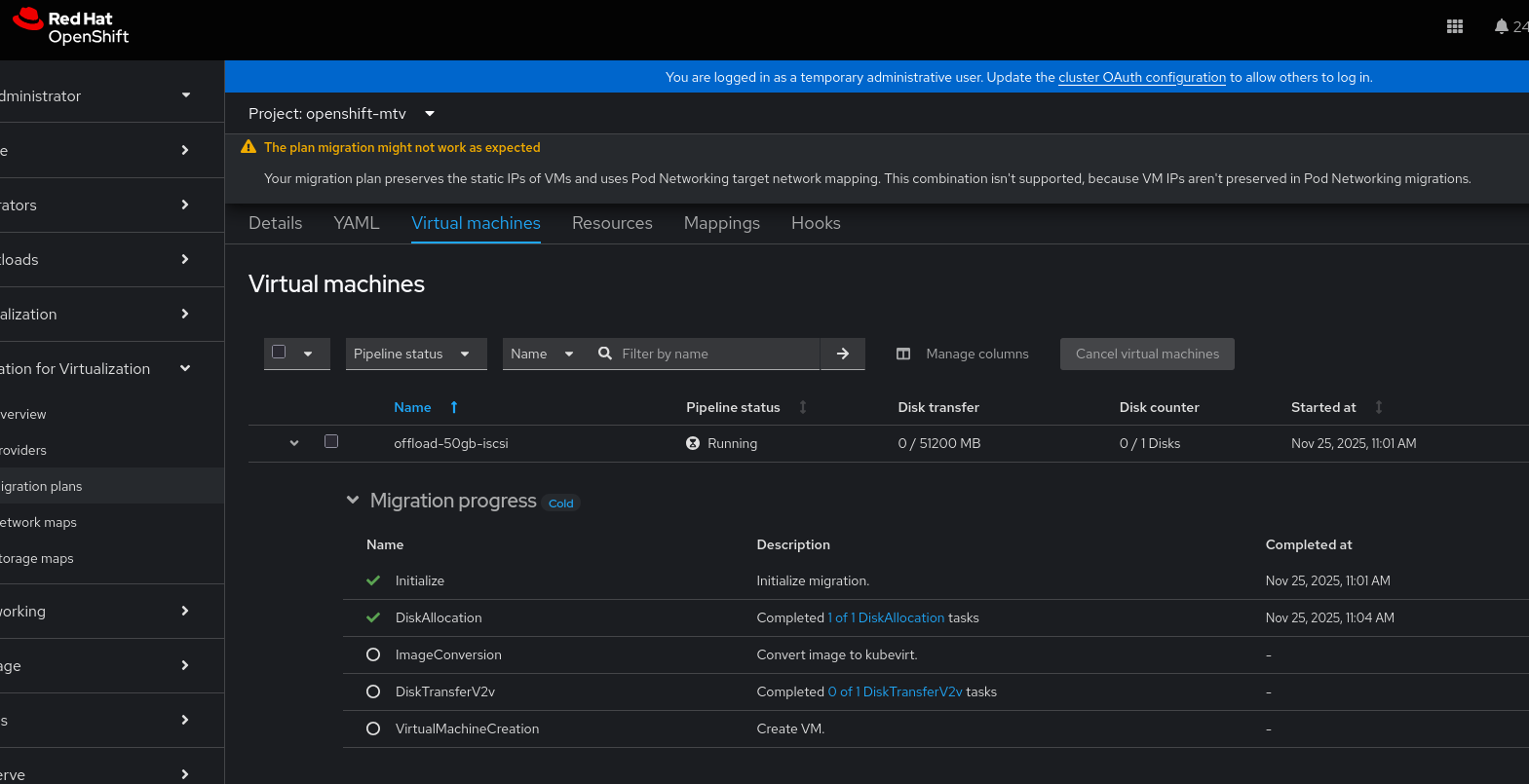Switch to the YAML tab
Image resolution: width=1529 pixels, height=784 pixels.
click(x=357, y=223)
